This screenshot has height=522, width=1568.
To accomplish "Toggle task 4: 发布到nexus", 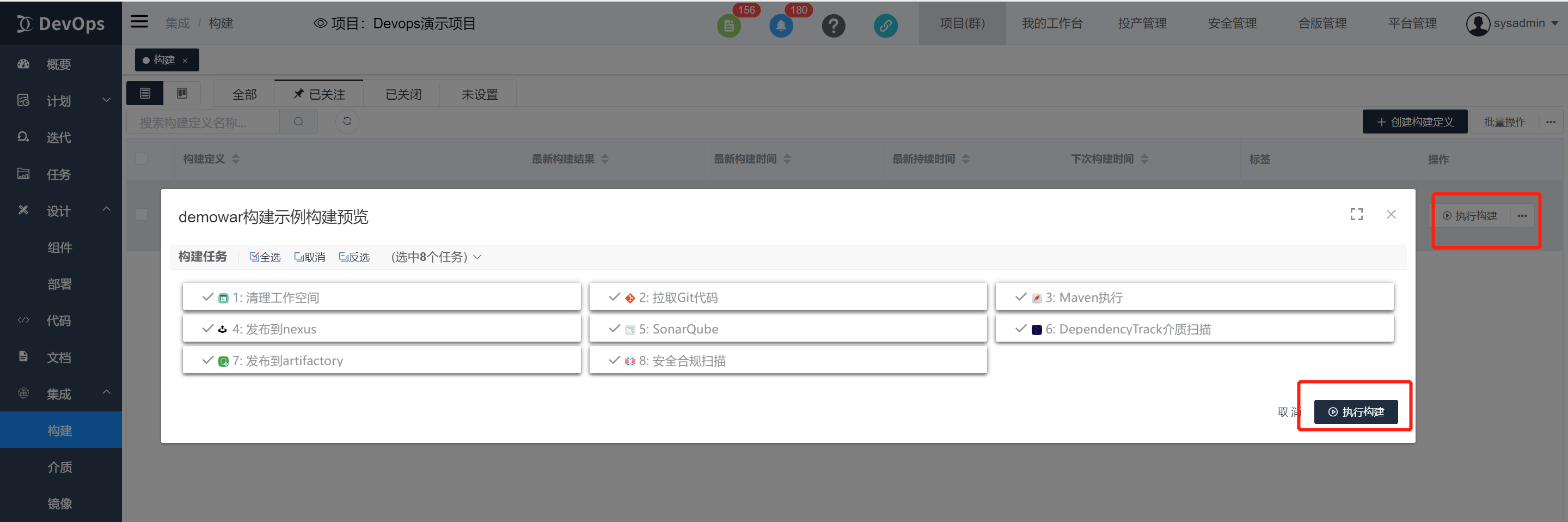I will pos(382,329).
